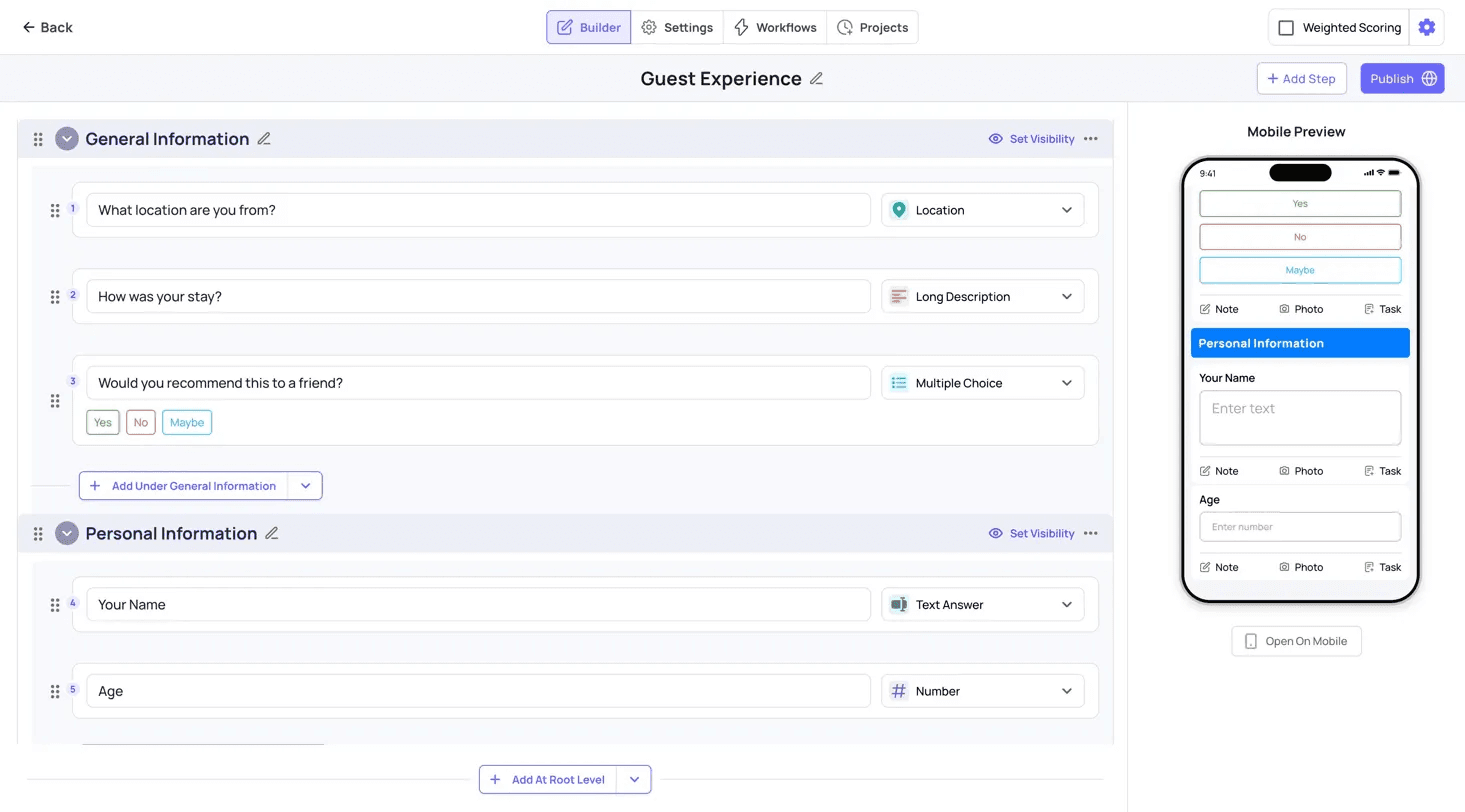Click the pencil icon beside General Information
This screenshot has width=1465, height=812.
click(x=264, y=139)
